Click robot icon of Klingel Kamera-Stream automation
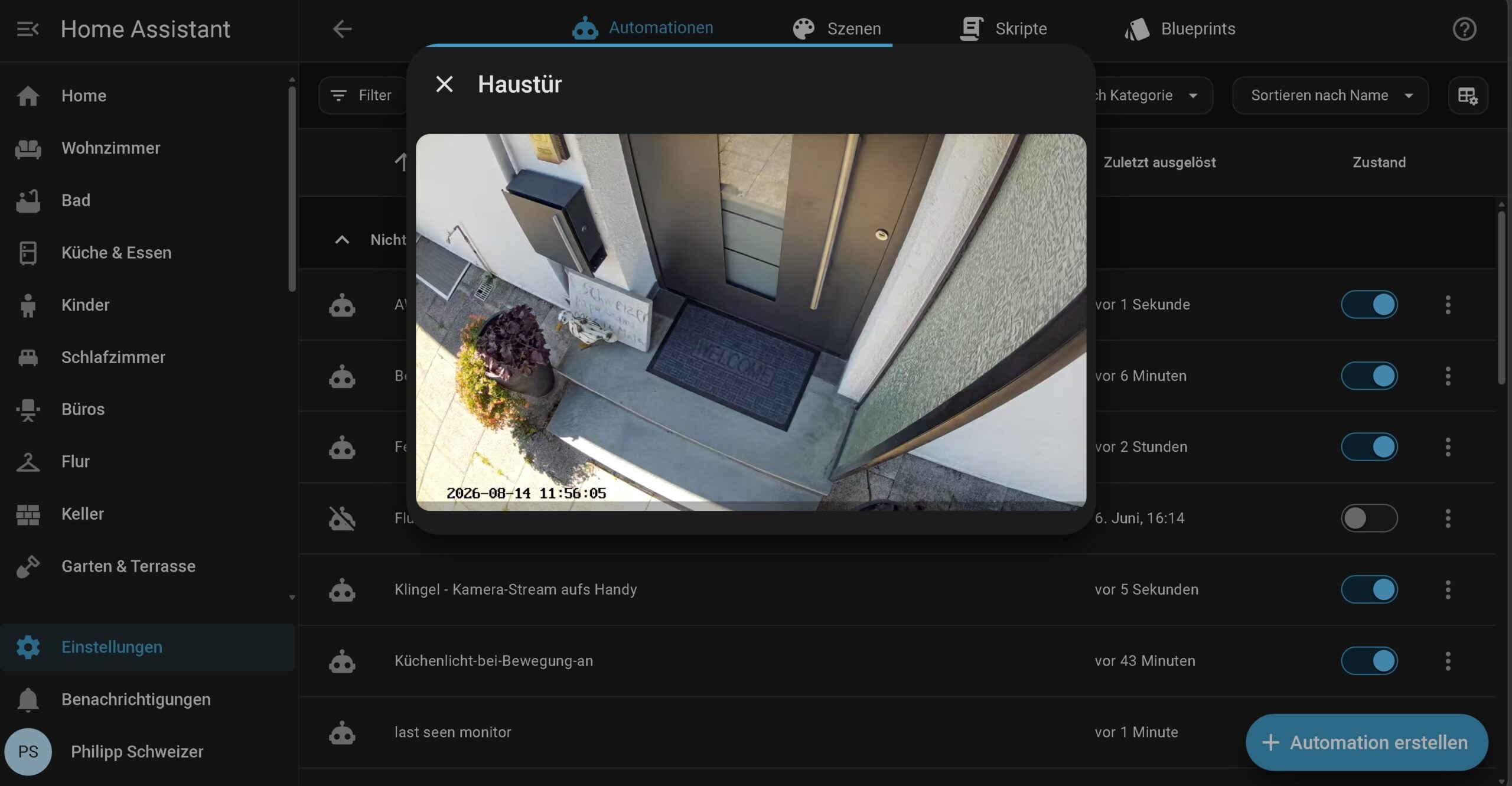Image resolution: width=1512 pixels, height=786 pixels. coord(342,590)
